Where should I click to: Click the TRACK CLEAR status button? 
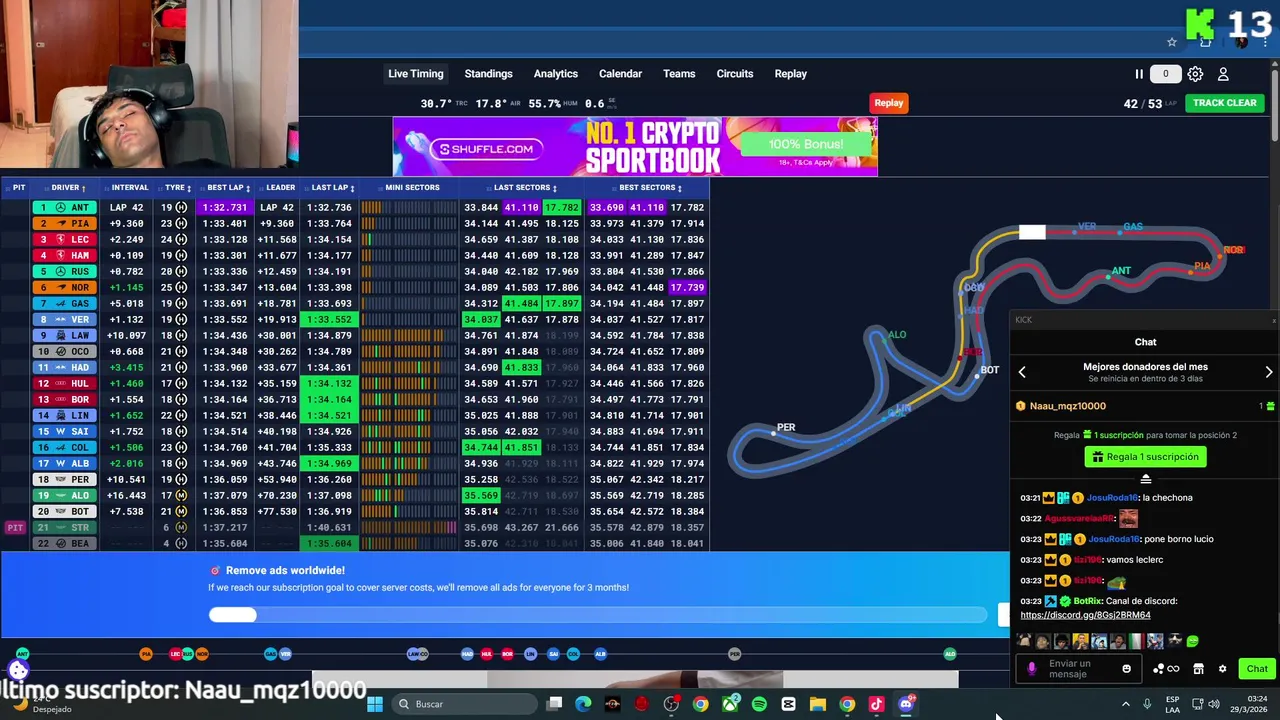coord(1225,103)
